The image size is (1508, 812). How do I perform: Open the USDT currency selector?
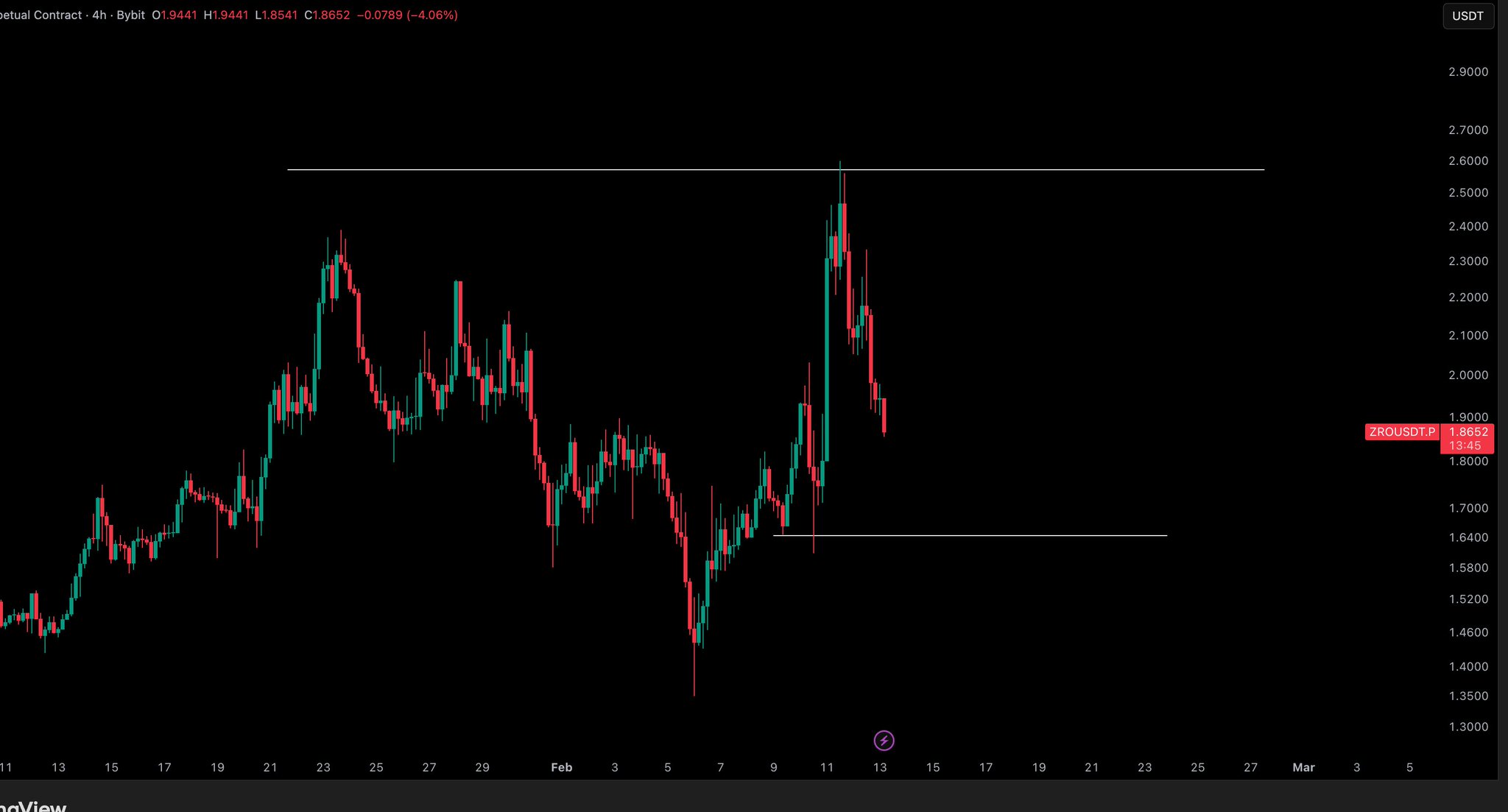1468,16
